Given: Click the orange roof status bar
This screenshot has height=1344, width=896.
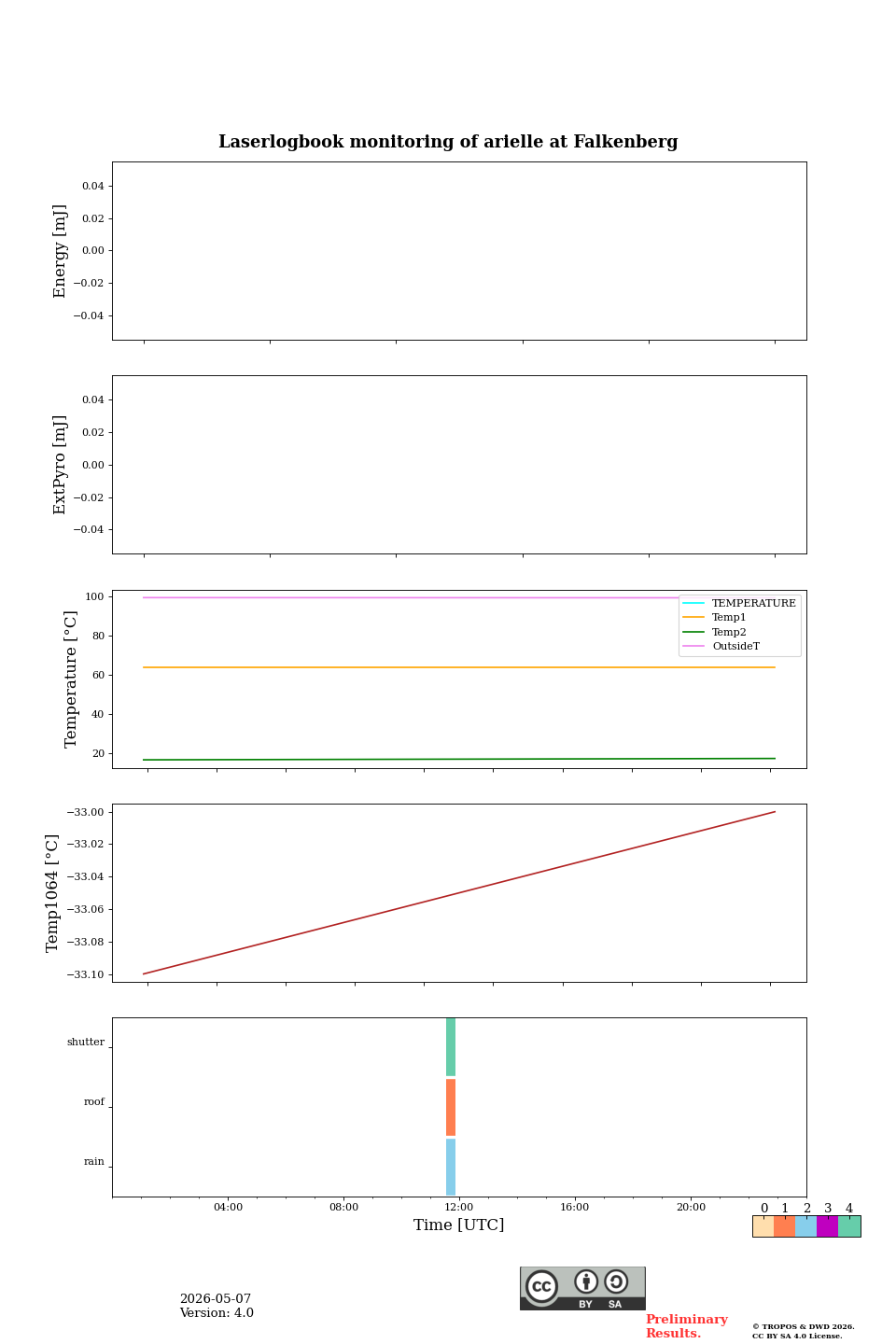Looking at the screenshot, I should [451, 1107].
